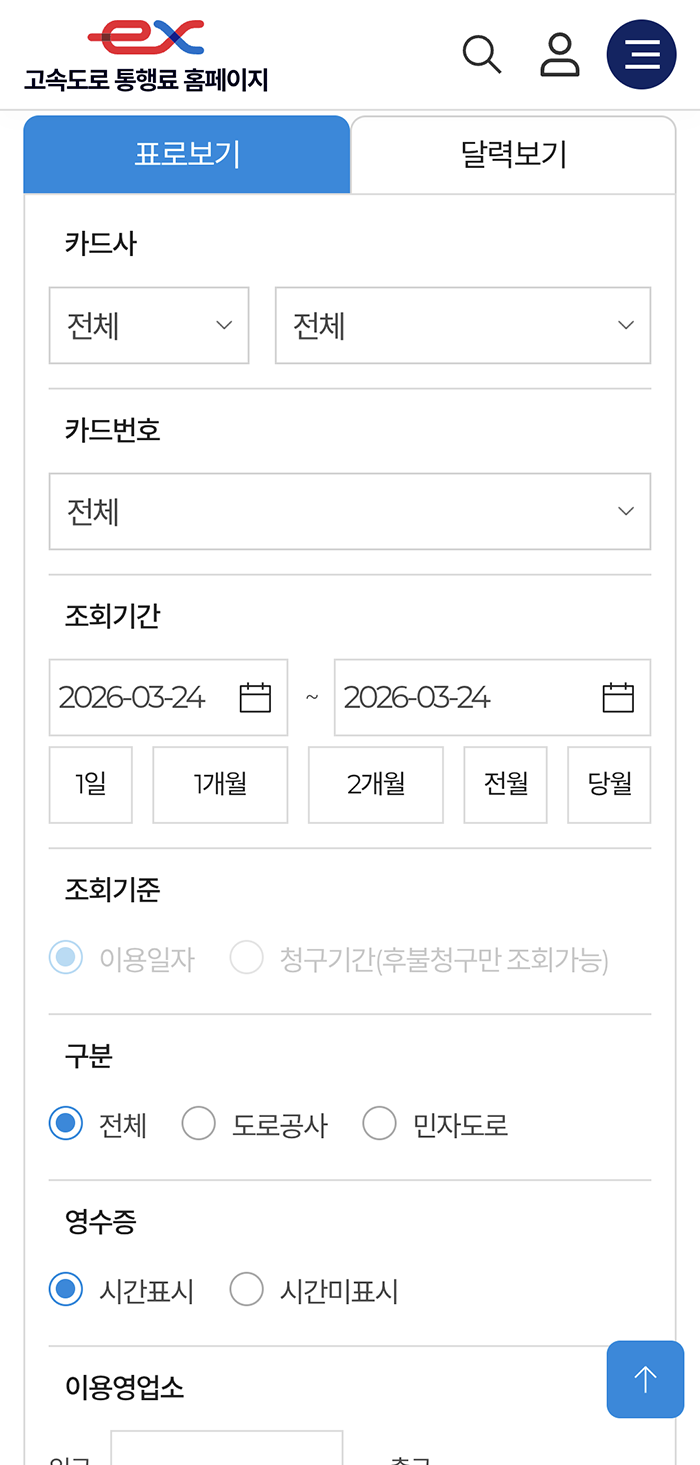This screenshot has width=700, height=1465.
Task: Click the 당월 period button
Action: tap(609, 784)
